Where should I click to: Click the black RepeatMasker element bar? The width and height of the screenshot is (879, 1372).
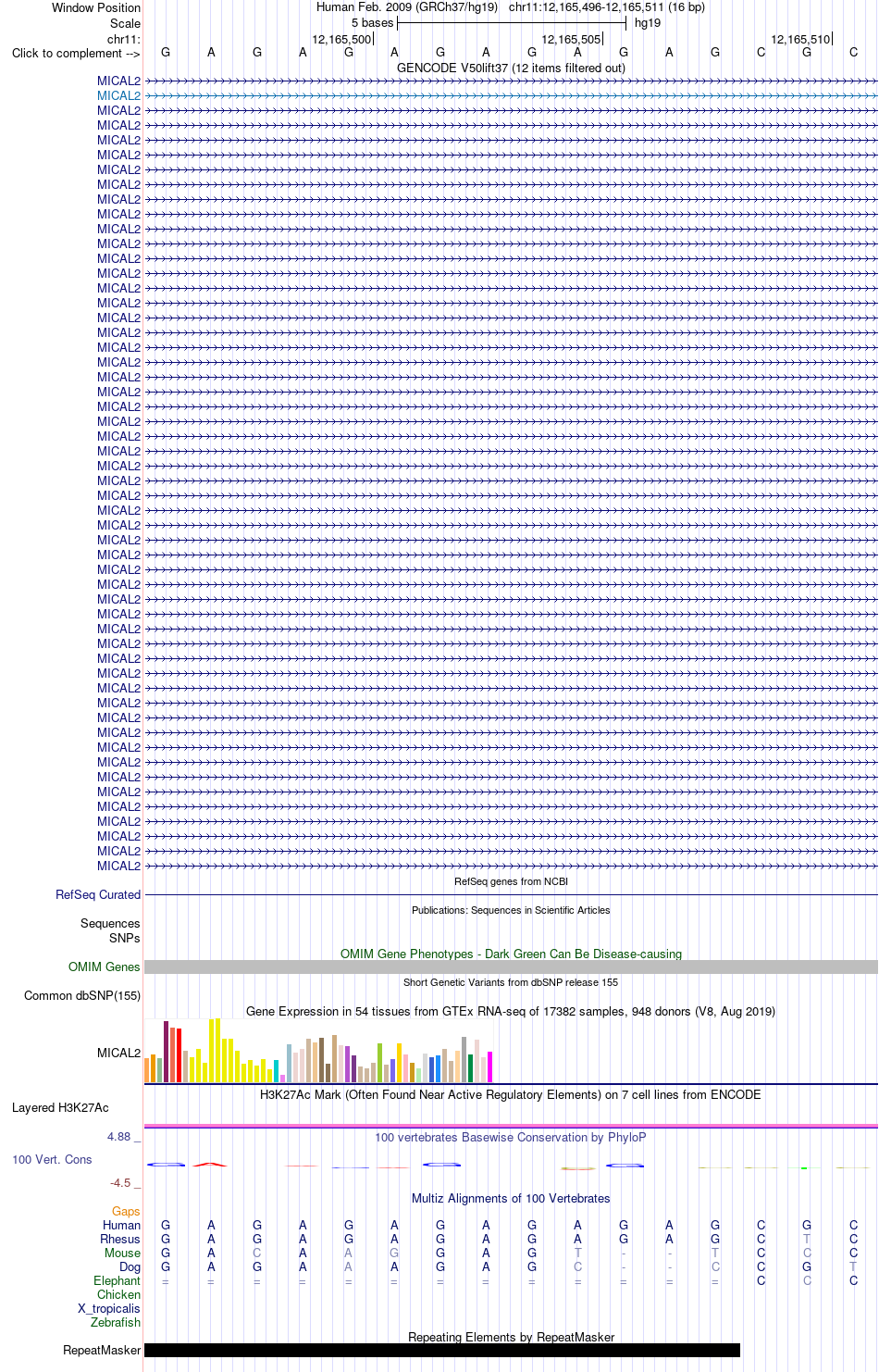point(442,1350)
